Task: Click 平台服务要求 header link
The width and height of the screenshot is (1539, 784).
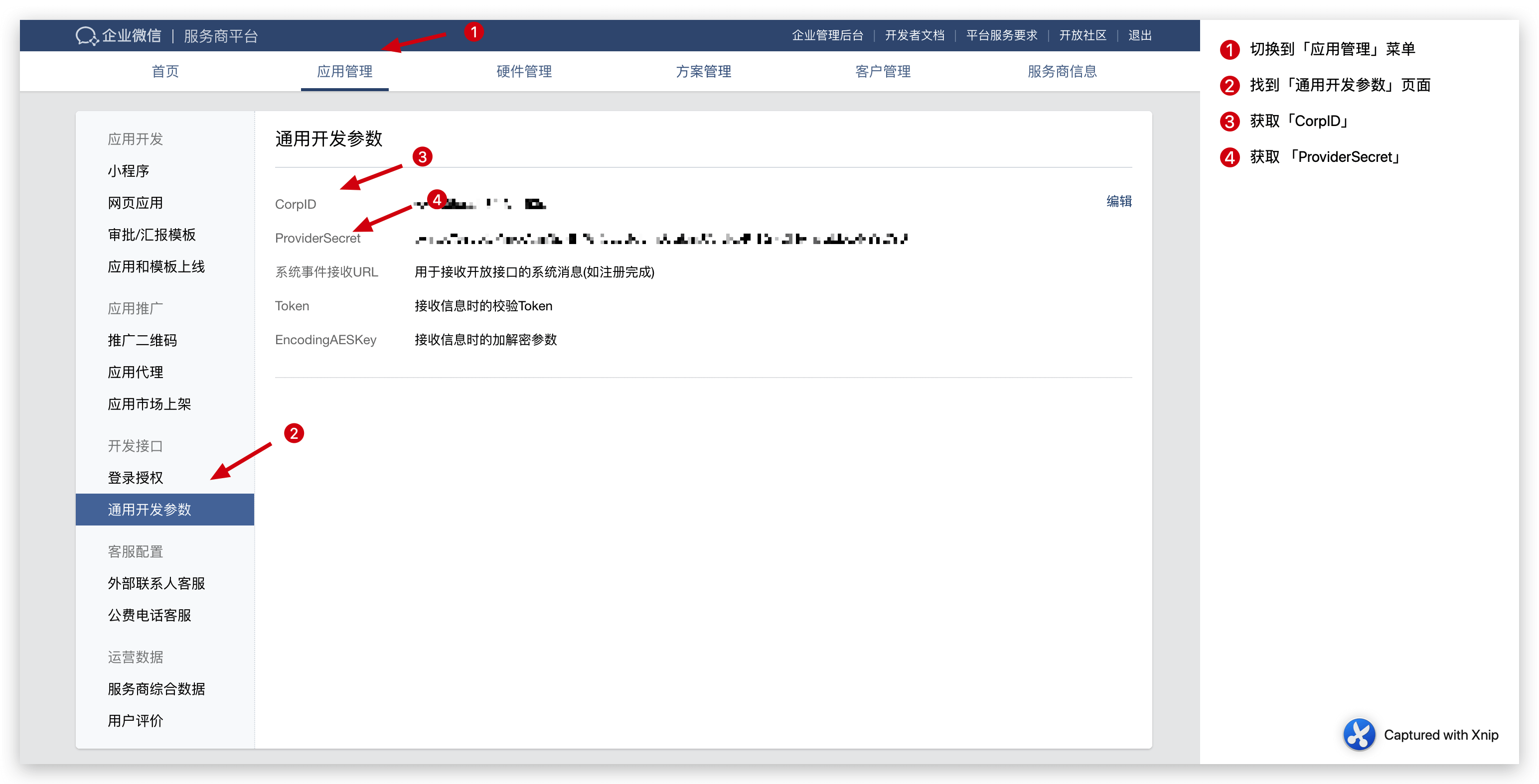Action: click(x=1001, y=36)
